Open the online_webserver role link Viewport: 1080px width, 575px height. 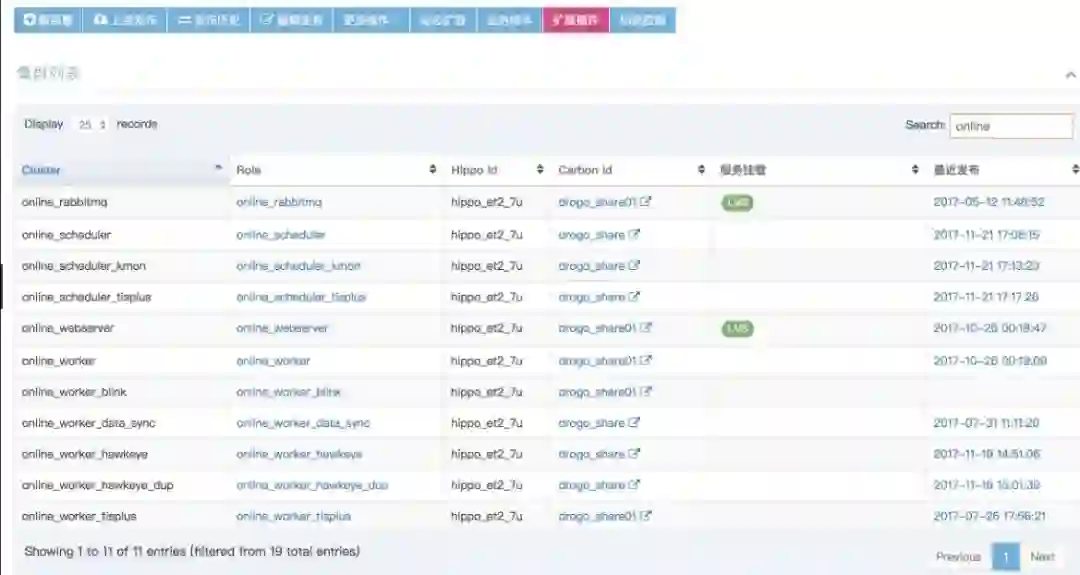point(282,328)
